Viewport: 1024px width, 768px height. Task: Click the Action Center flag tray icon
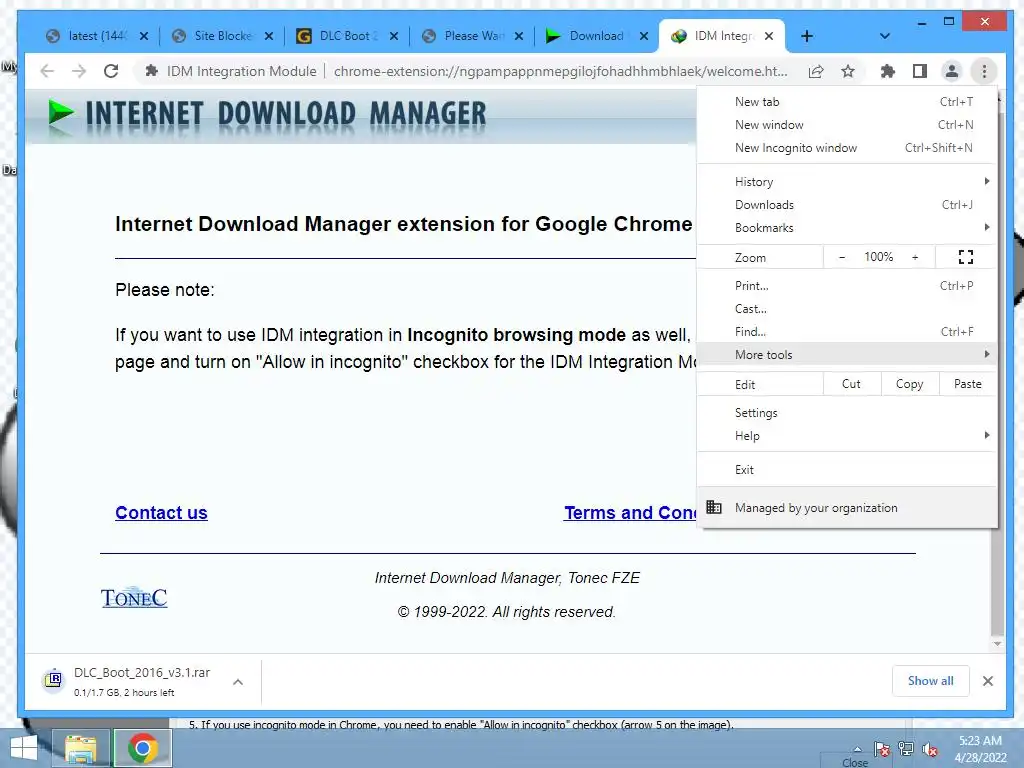pyautogui.click(x=882, y=749)
